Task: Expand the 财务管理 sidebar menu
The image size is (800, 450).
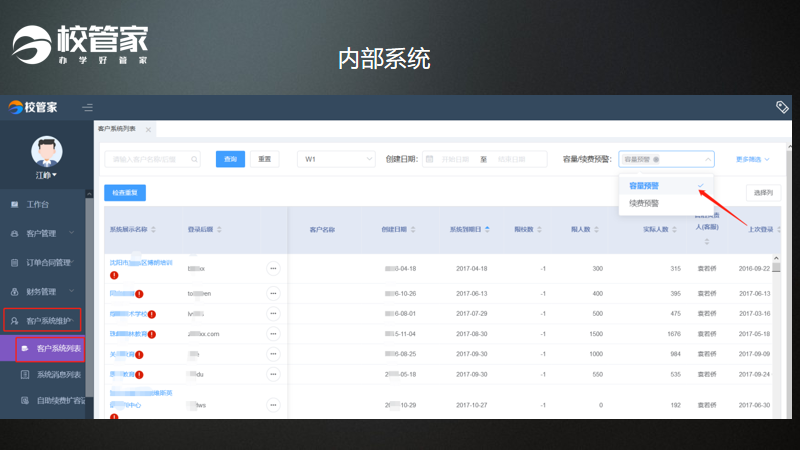Action: tap(43, 292)
